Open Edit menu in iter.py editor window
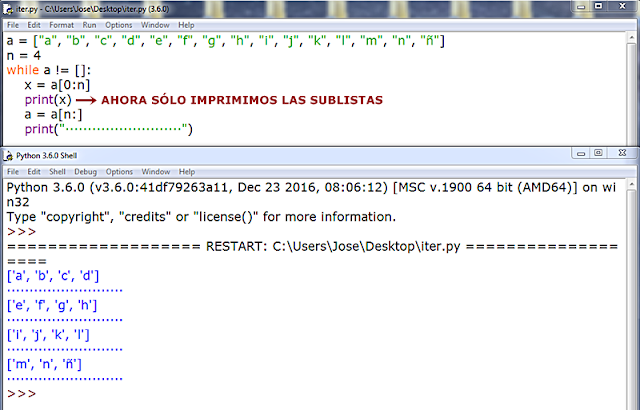 coord(33,25)
